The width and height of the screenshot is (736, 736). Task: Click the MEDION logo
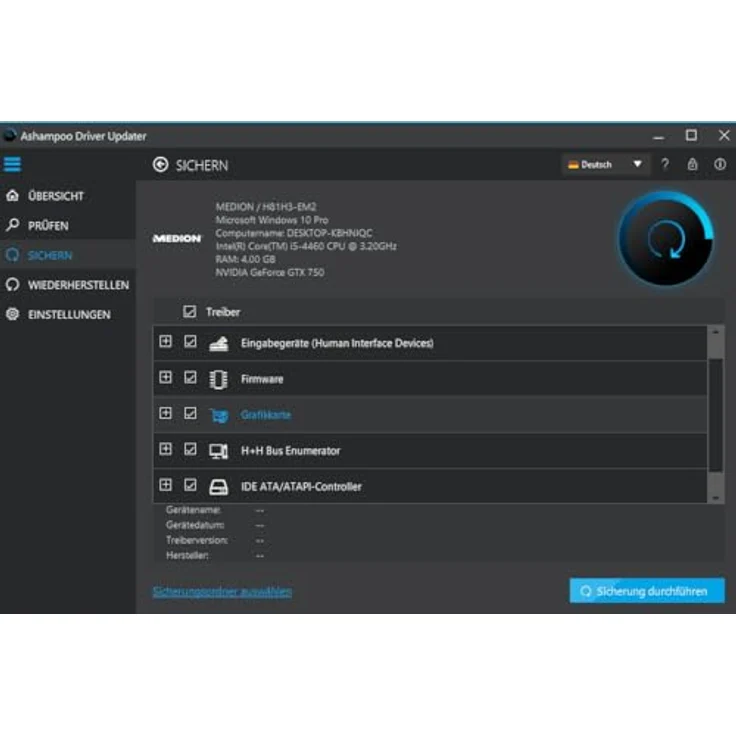177,238
